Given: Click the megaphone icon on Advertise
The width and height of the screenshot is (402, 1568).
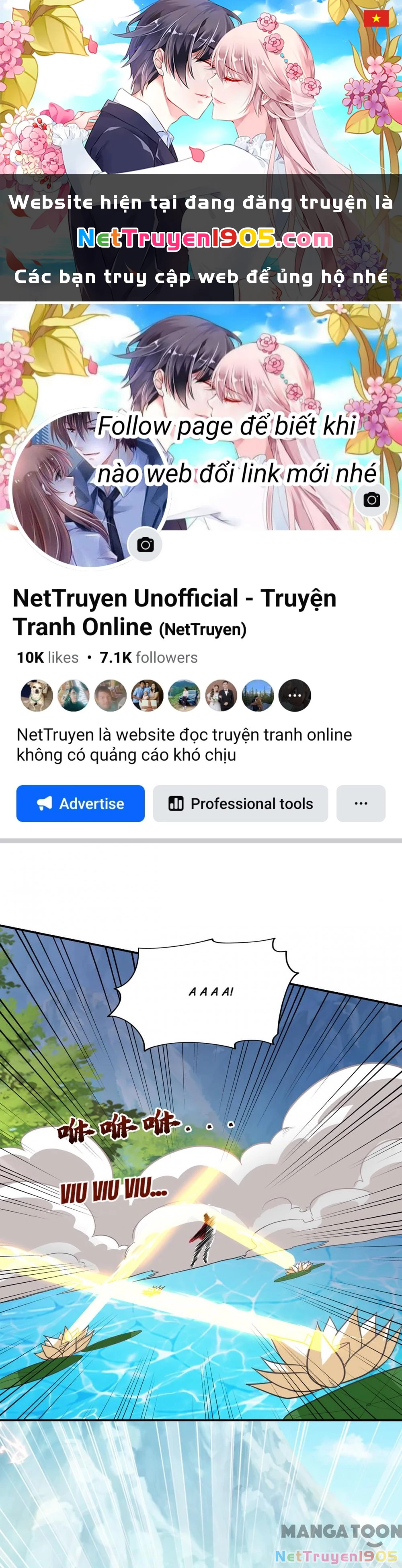Looking at the screenshot, I should tap(45, 803).
